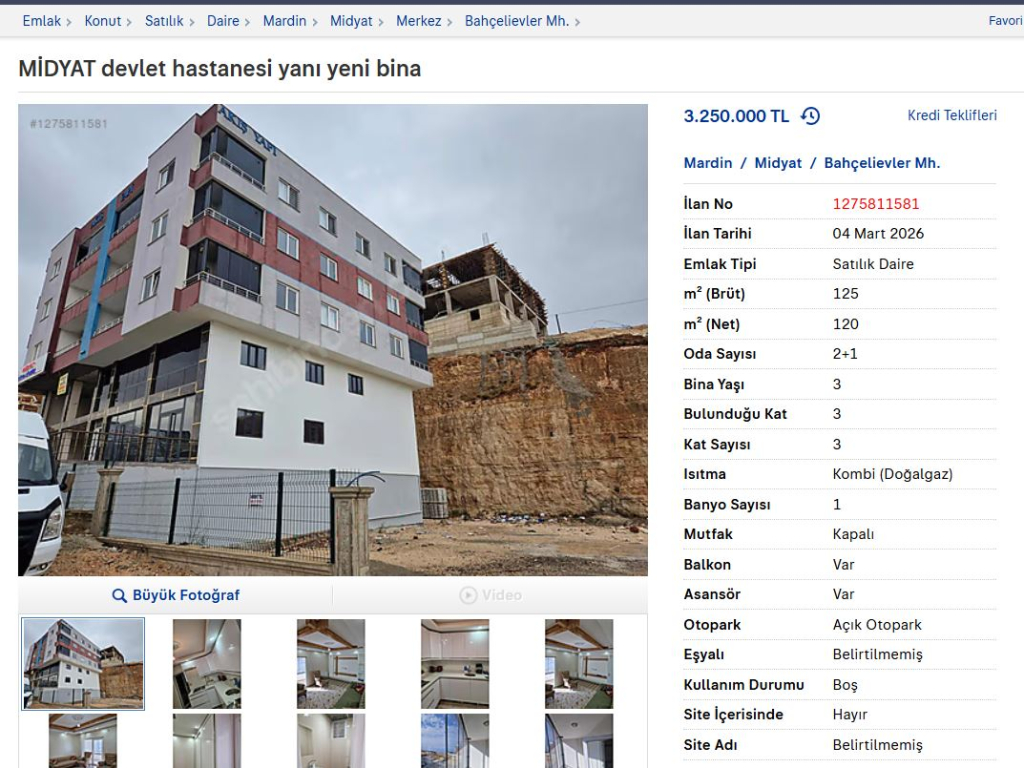Select the Daire breadcrumb item
The image size is (1024, 768).
point(223,21)
